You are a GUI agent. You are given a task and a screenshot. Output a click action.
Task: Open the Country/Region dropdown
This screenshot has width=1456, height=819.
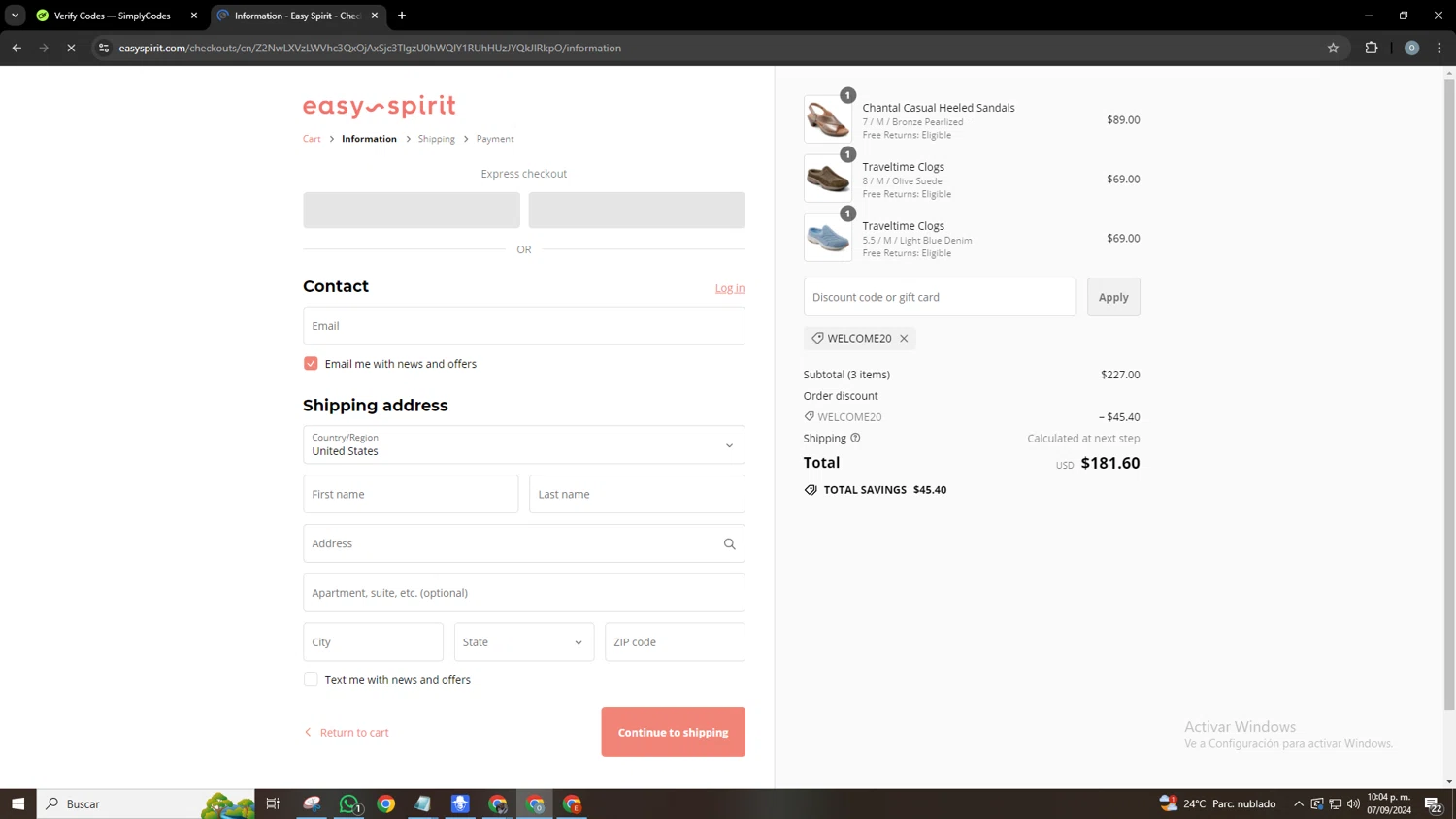(x=524, y=445)
